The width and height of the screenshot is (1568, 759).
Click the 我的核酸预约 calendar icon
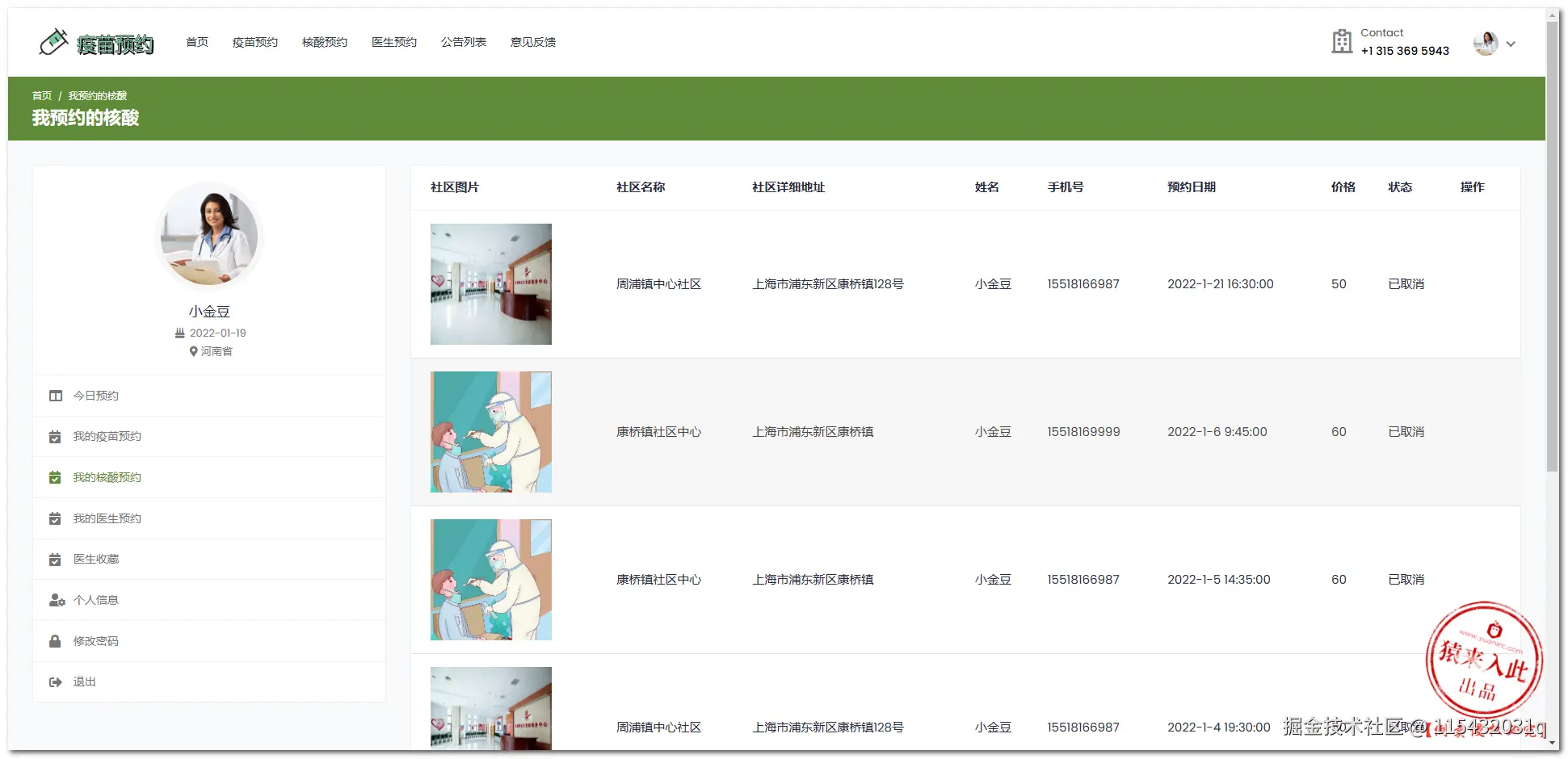click(x=55, y=478)
